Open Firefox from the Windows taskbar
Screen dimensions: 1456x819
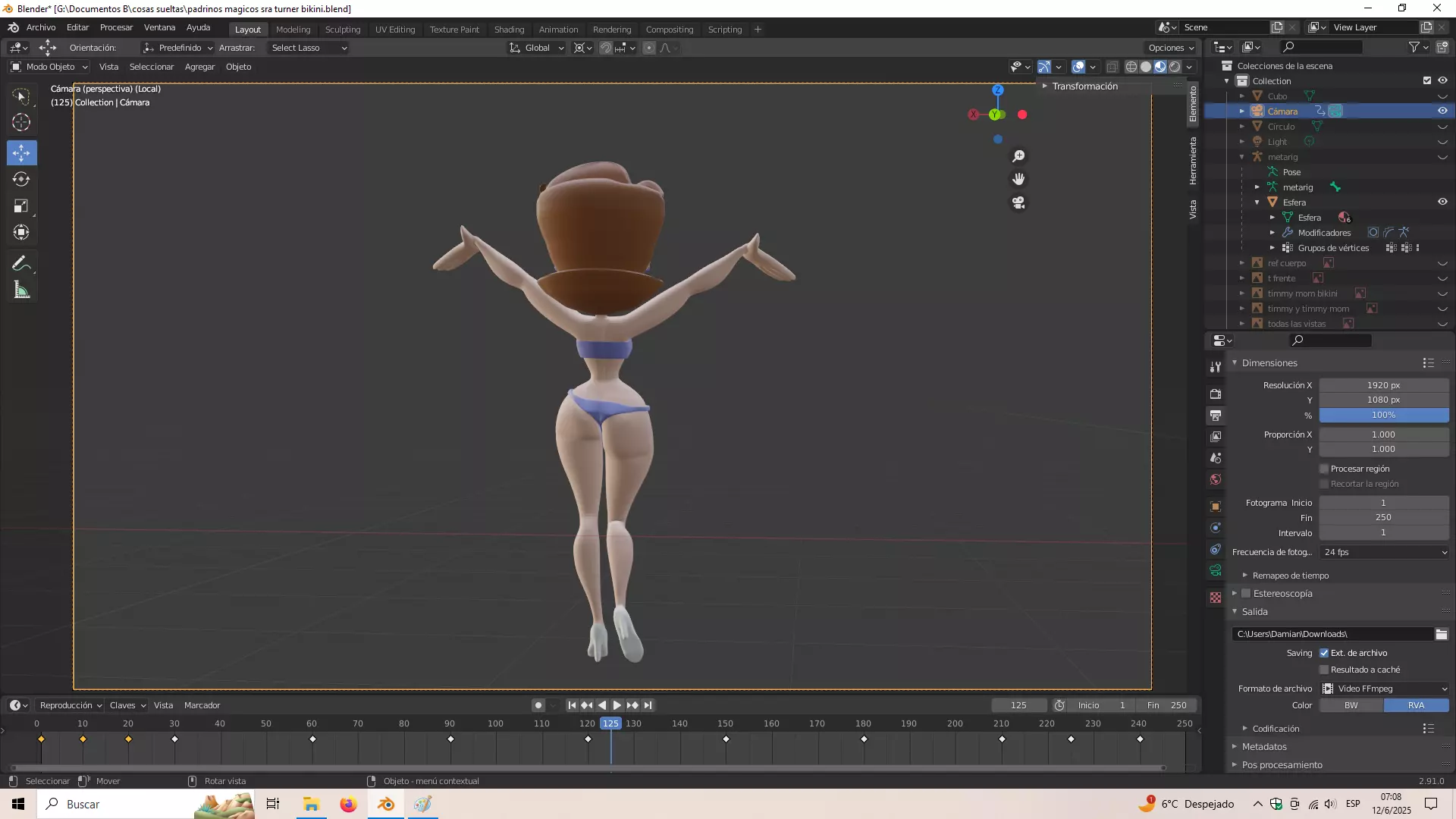coord(348,805)
